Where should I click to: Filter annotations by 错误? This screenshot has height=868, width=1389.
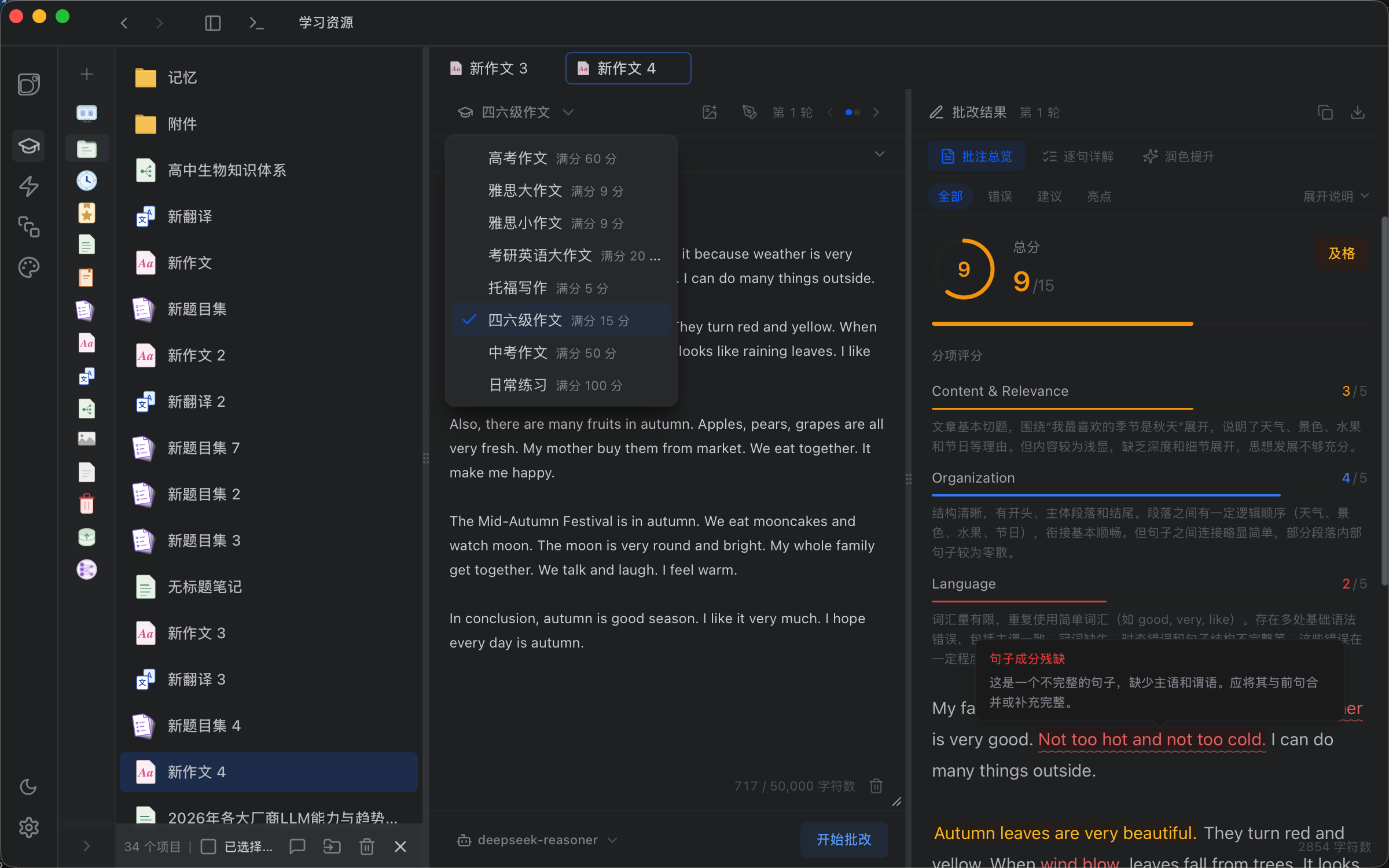coord(1000,196)
